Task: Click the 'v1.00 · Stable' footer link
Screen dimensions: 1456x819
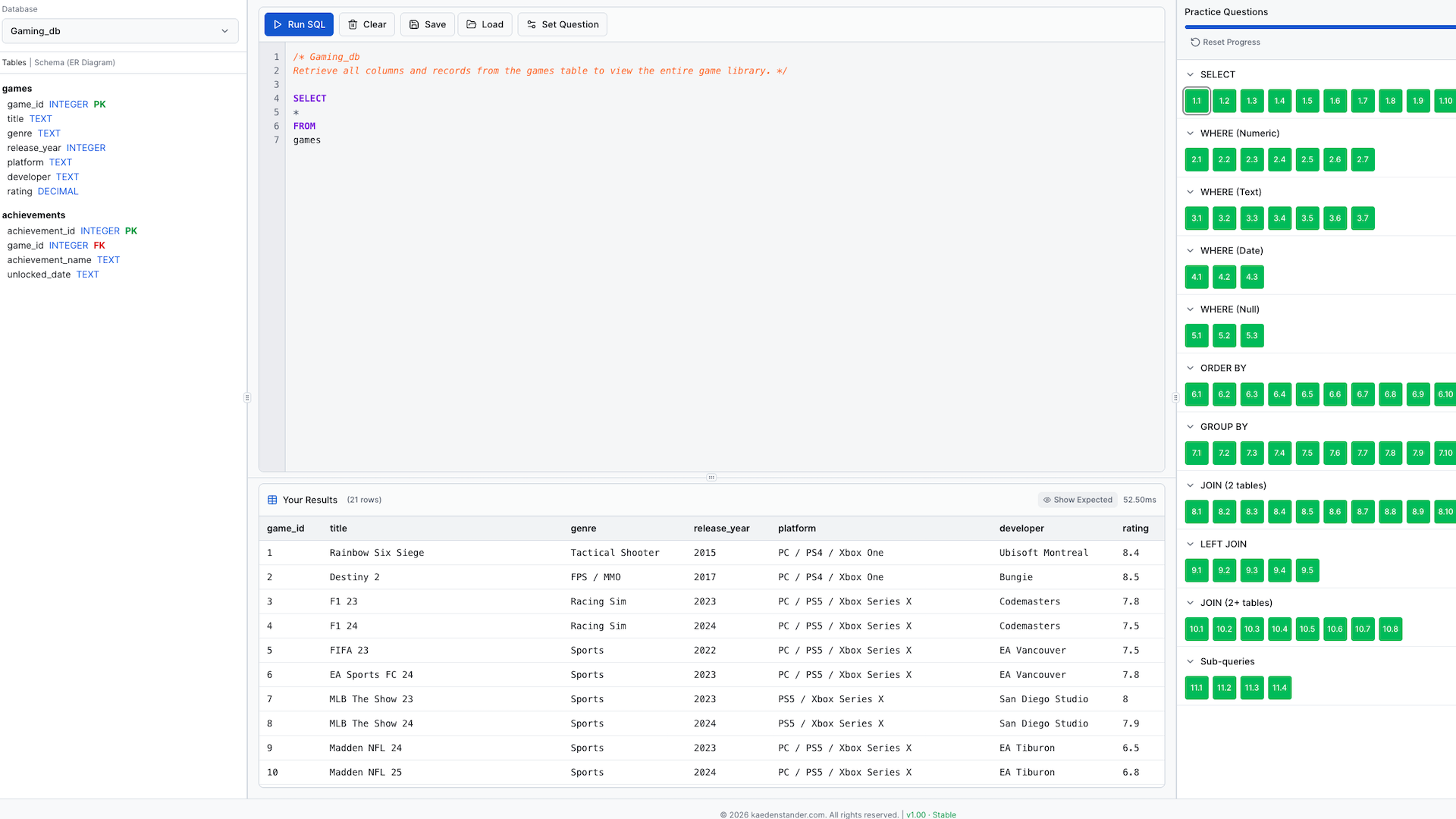Action: pos(931,814)
